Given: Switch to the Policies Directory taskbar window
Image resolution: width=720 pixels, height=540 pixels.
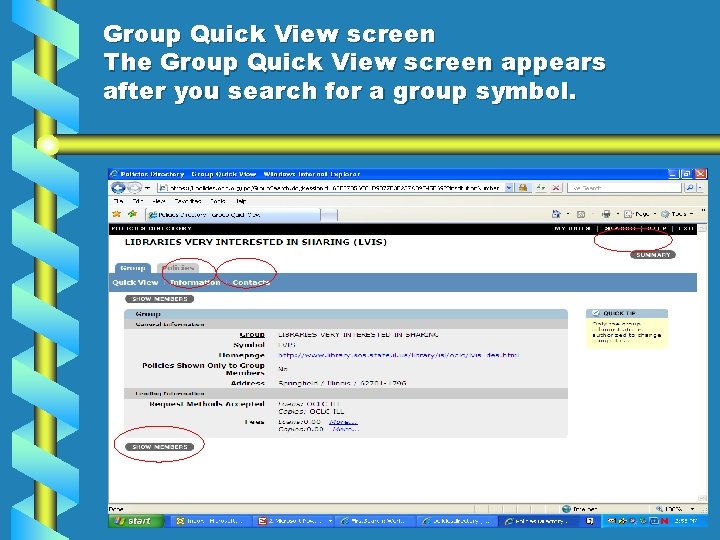Looking at the screenshot, I should coord(539,521).
